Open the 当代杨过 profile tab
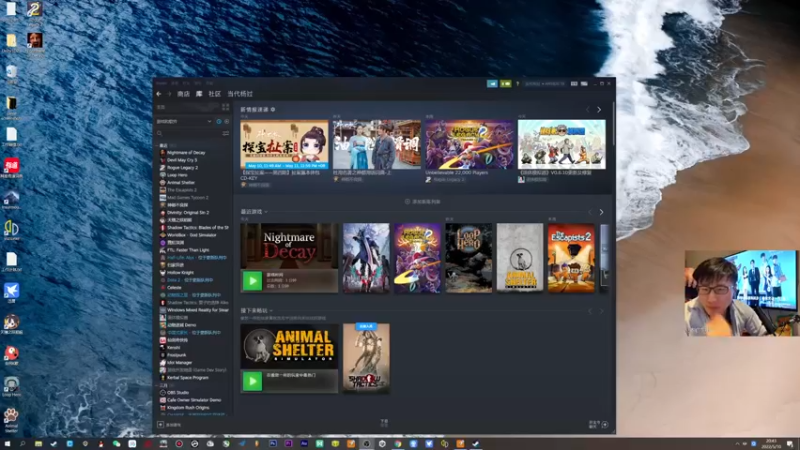Image resolution: width=800 pixels, height=450 pixels. pyautogui.click(x=240, y=94)
